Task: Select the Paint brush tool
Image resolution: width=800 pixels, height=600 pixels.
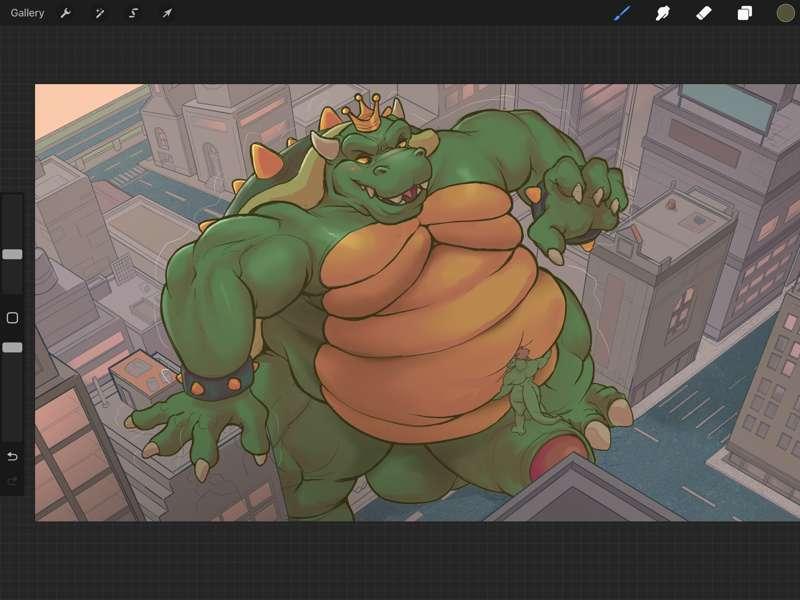Action: pos(622,13)
